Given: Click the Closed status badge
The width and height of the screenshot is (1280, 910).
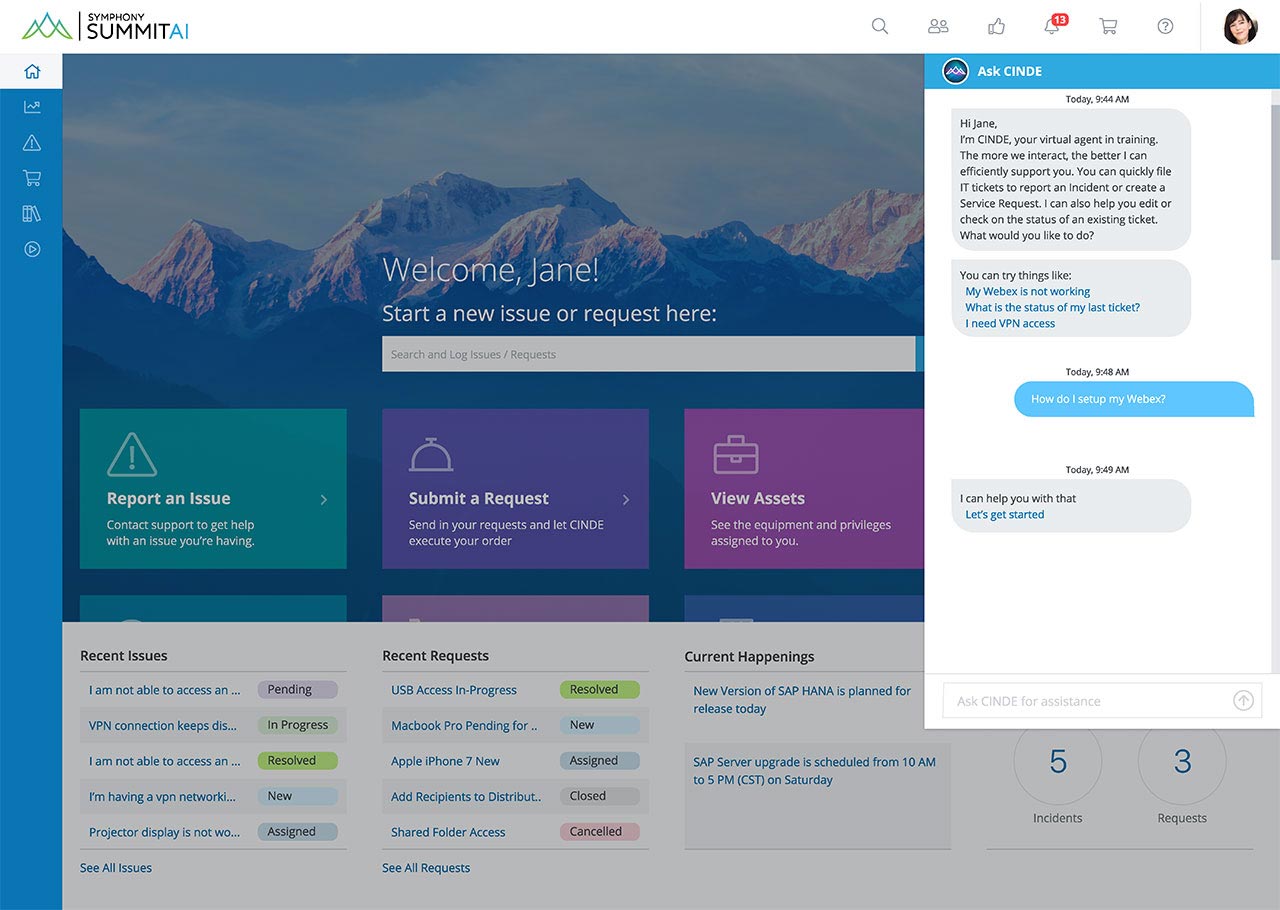Looking at the screenshot, I should click(x=600, y=796).
